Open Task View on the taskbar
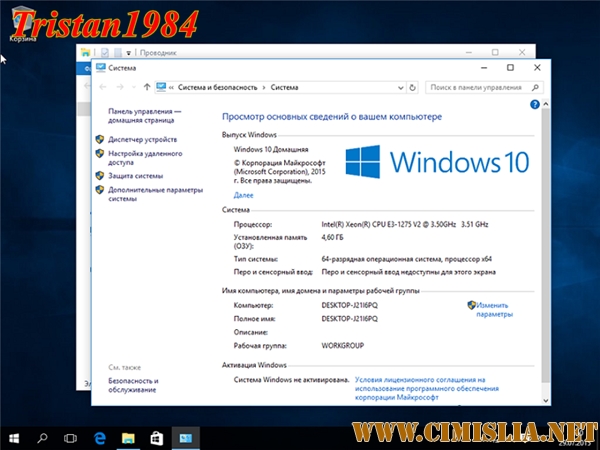The height and width of the screenshot is (450, 600). tap(70, 438)
